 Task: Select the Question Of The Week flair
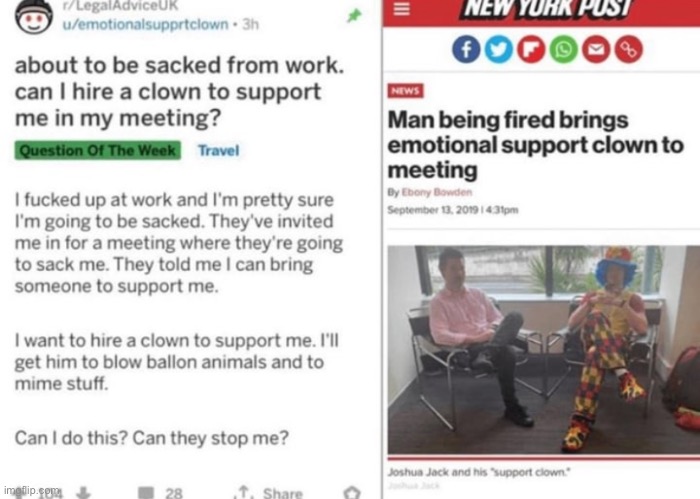click(x=98, y=150)
